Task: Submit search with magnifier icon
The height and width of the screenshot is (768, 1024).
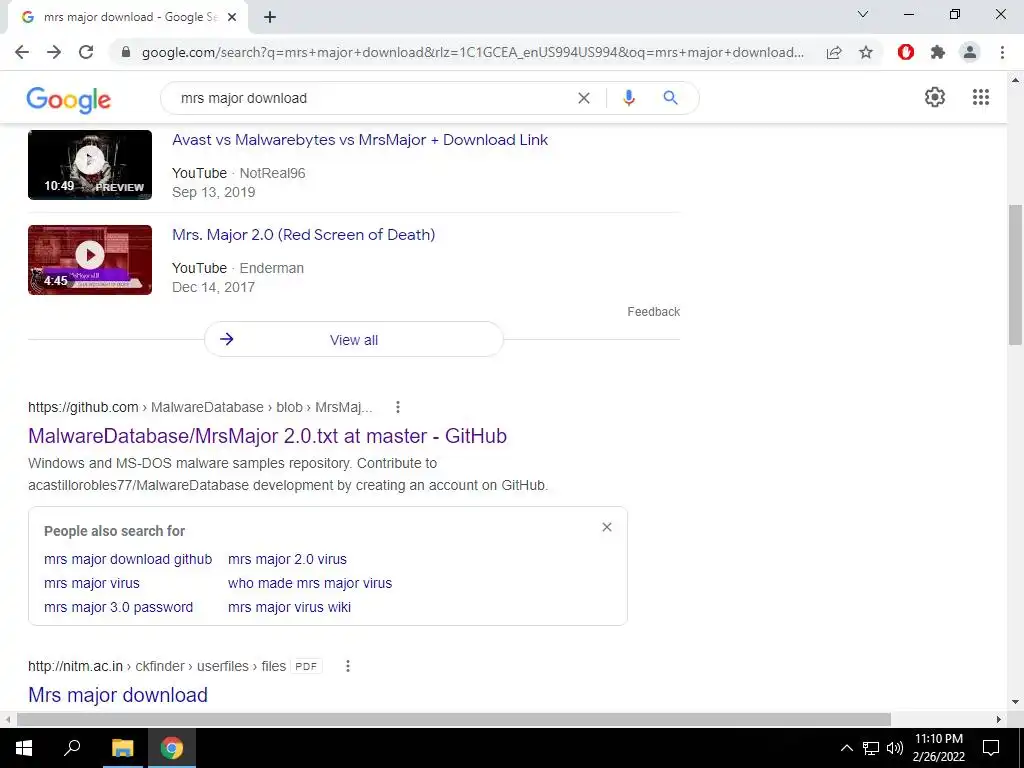Action: point(670,98)
